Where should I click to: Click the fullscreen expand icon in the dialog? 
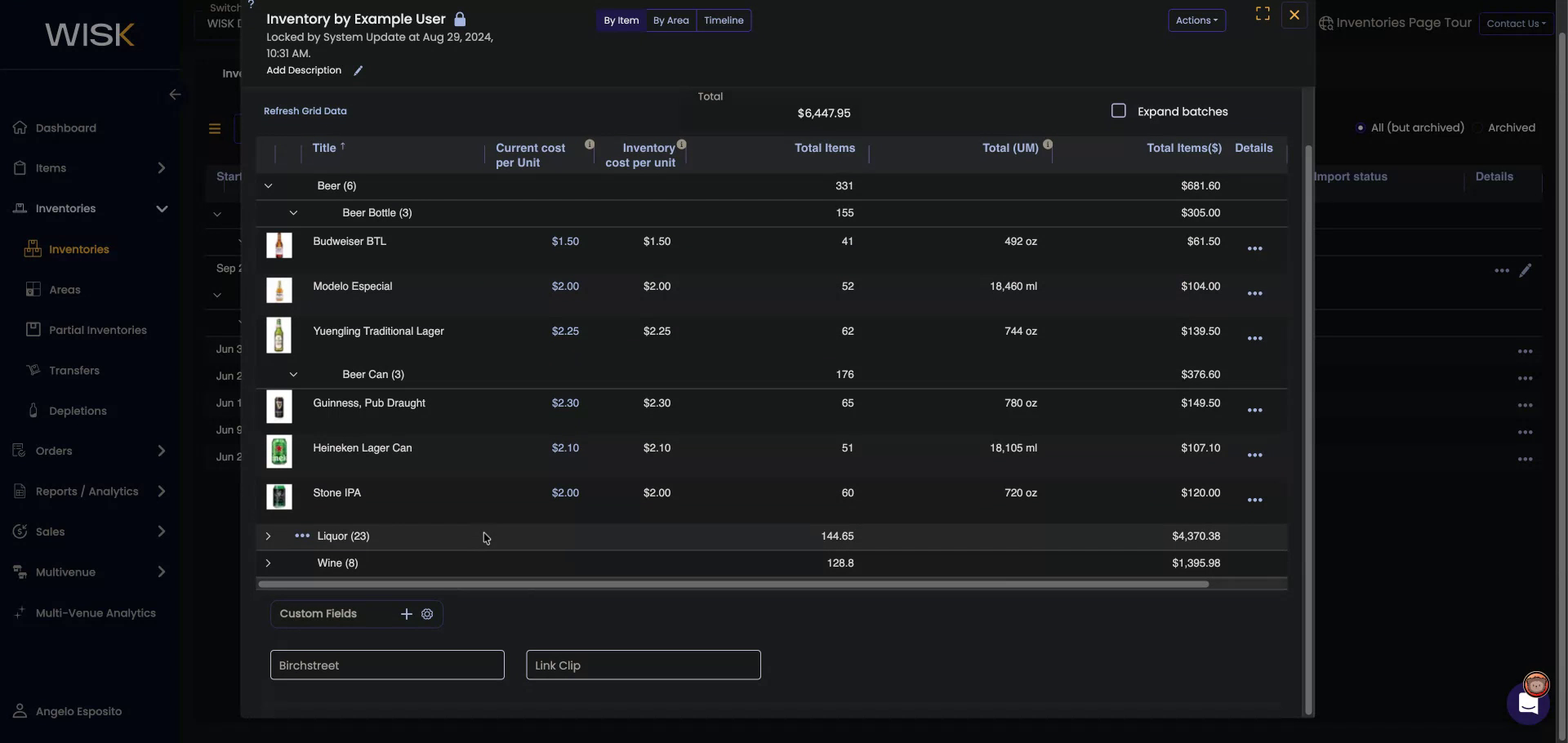[x=1262, y=14]
